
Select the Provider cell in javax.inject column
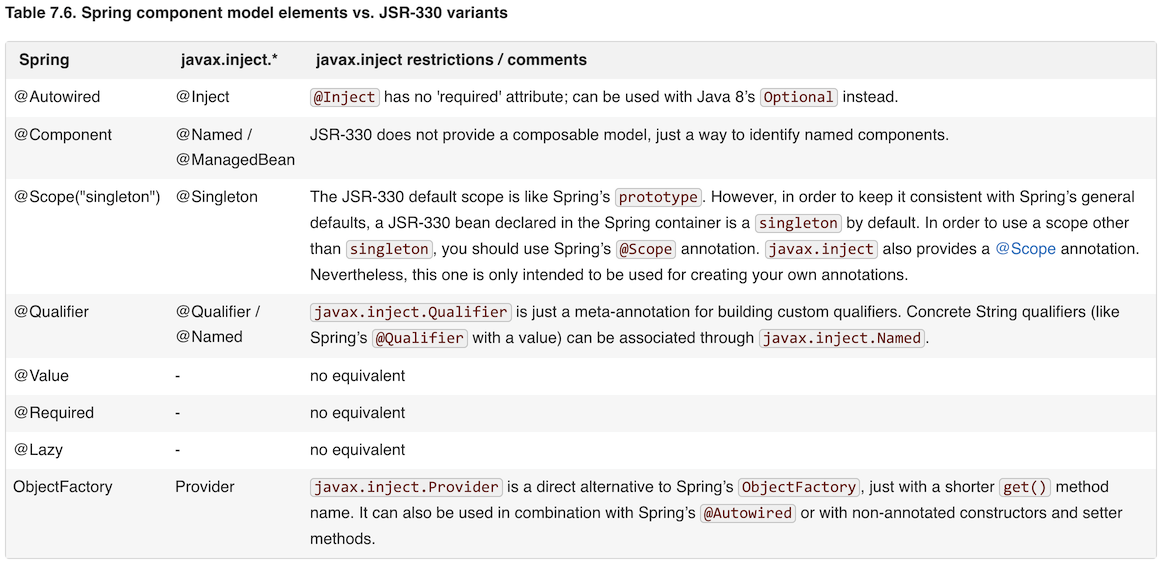[x=205, y=487]
